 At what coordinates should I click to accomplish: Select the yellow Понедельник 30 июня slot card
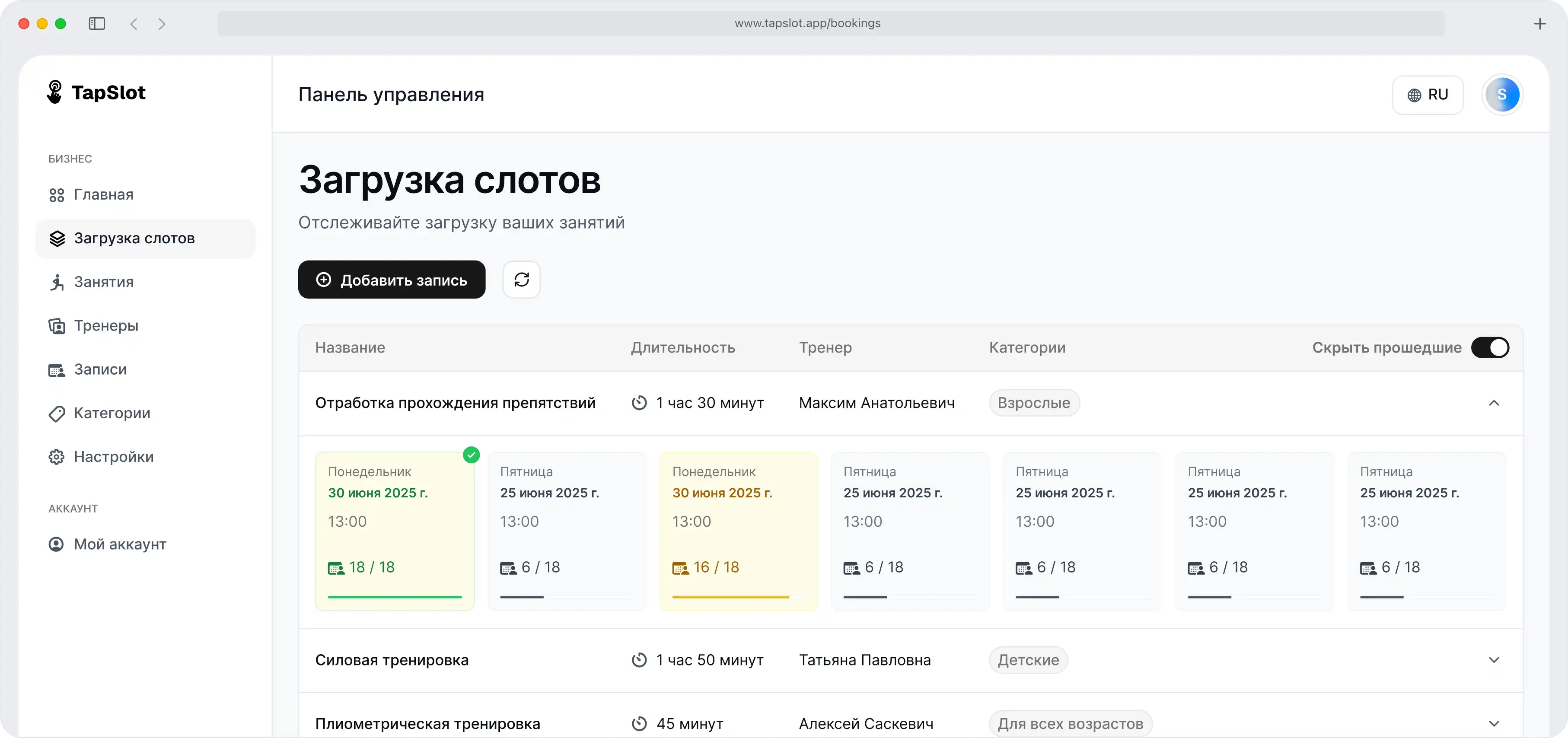[738, 531]
